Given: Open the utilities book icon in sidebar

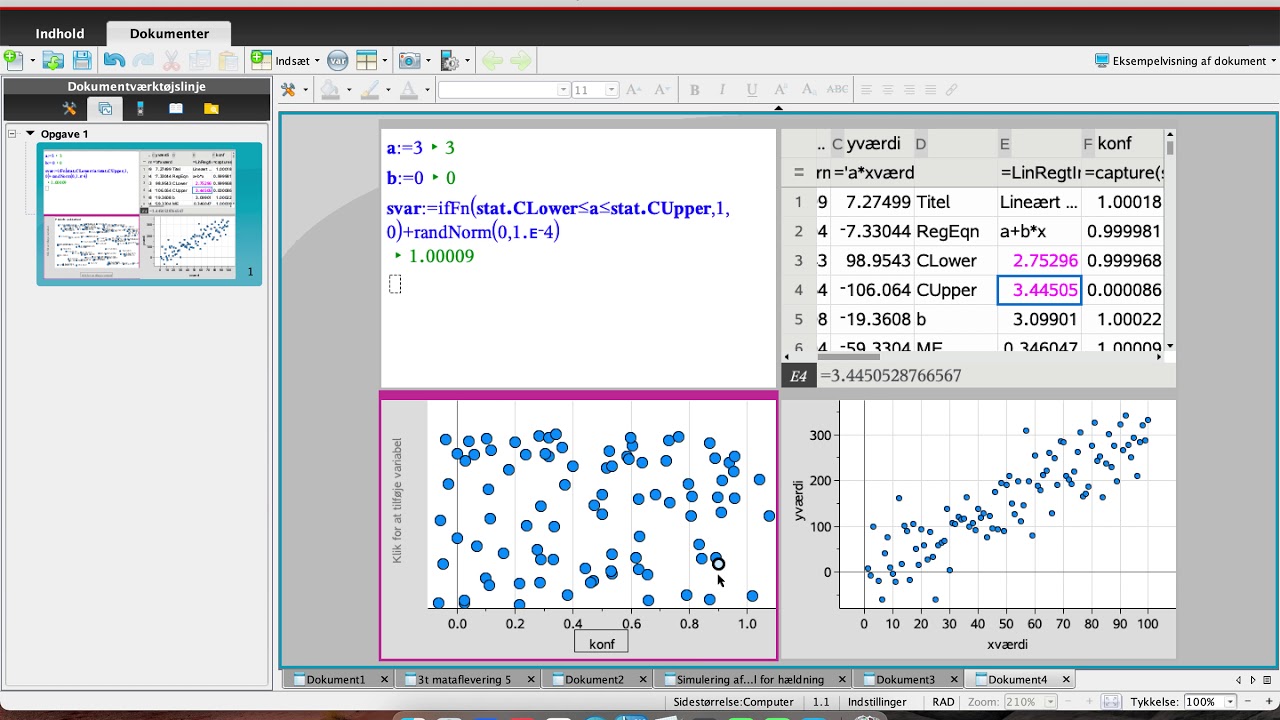Looking at the screenshot, I should (x=176, y=108).
